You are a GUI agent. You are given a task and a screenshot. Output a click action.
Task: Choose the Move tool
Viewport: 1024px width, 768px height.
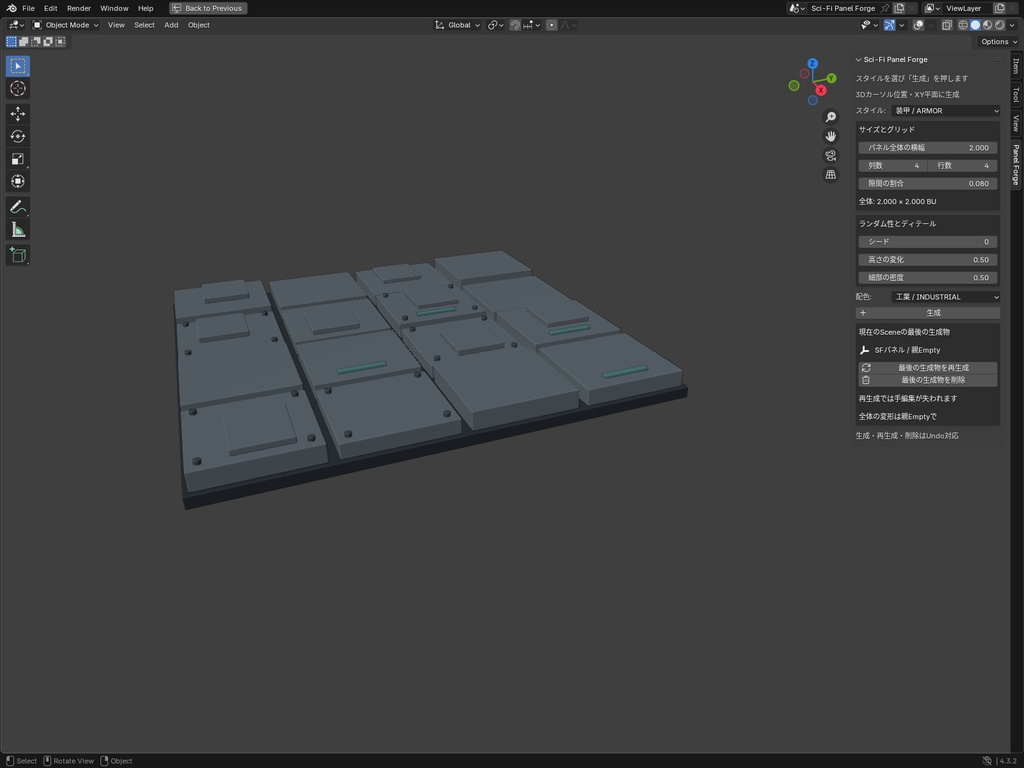click(18, 114)
